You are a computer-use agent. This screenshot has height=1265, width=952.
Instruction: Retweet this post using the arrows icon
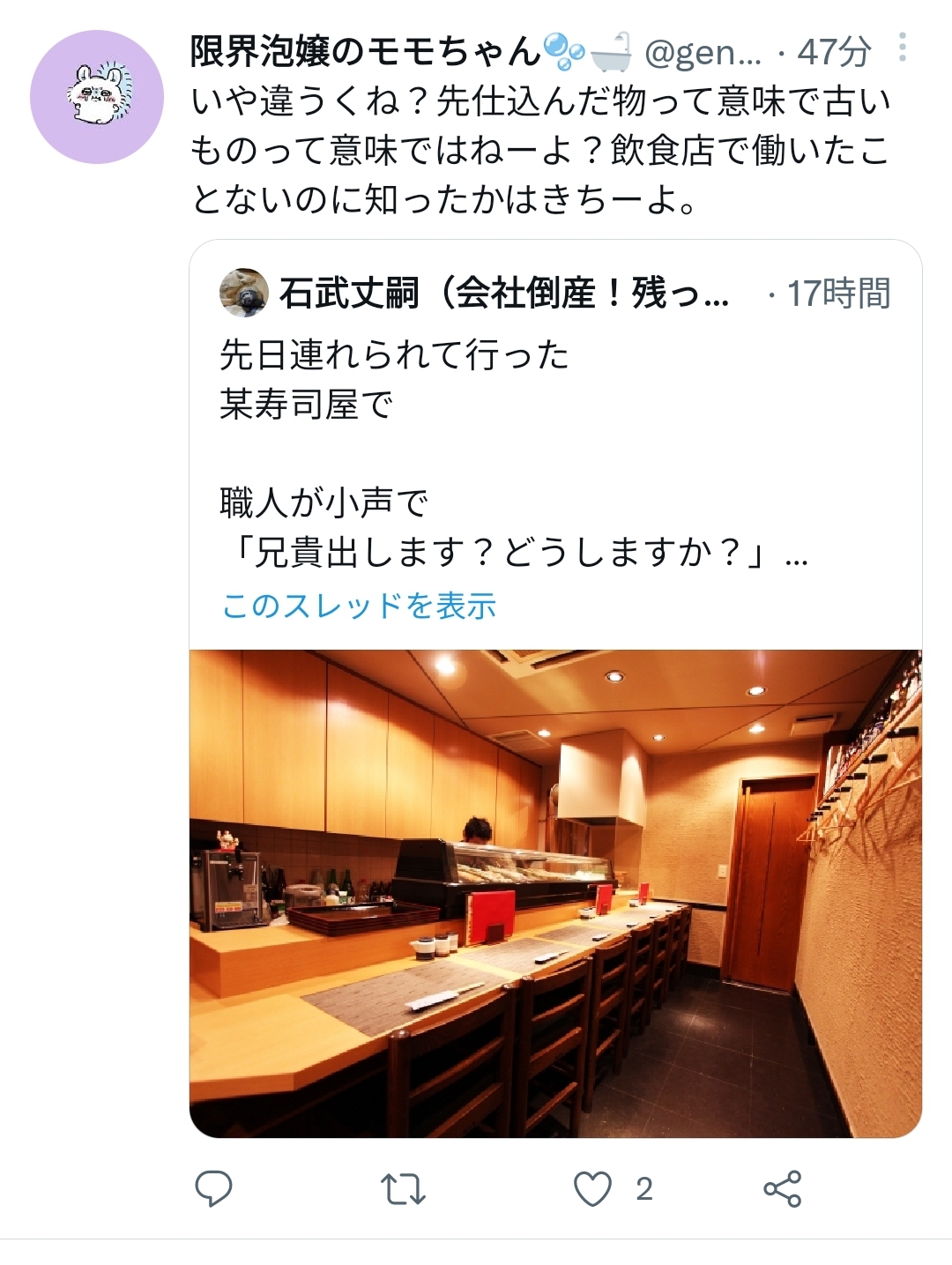click(403, 1189)
